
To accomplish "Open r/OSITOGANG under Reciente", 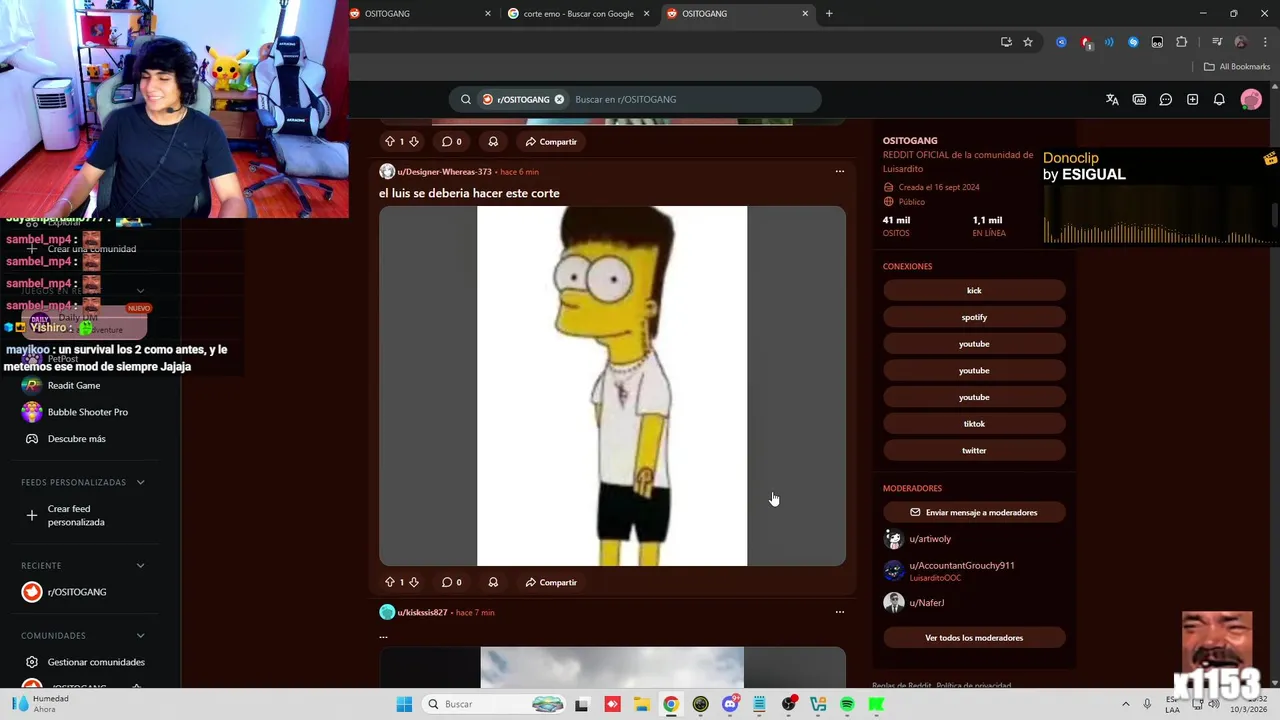I will point(76,592).
